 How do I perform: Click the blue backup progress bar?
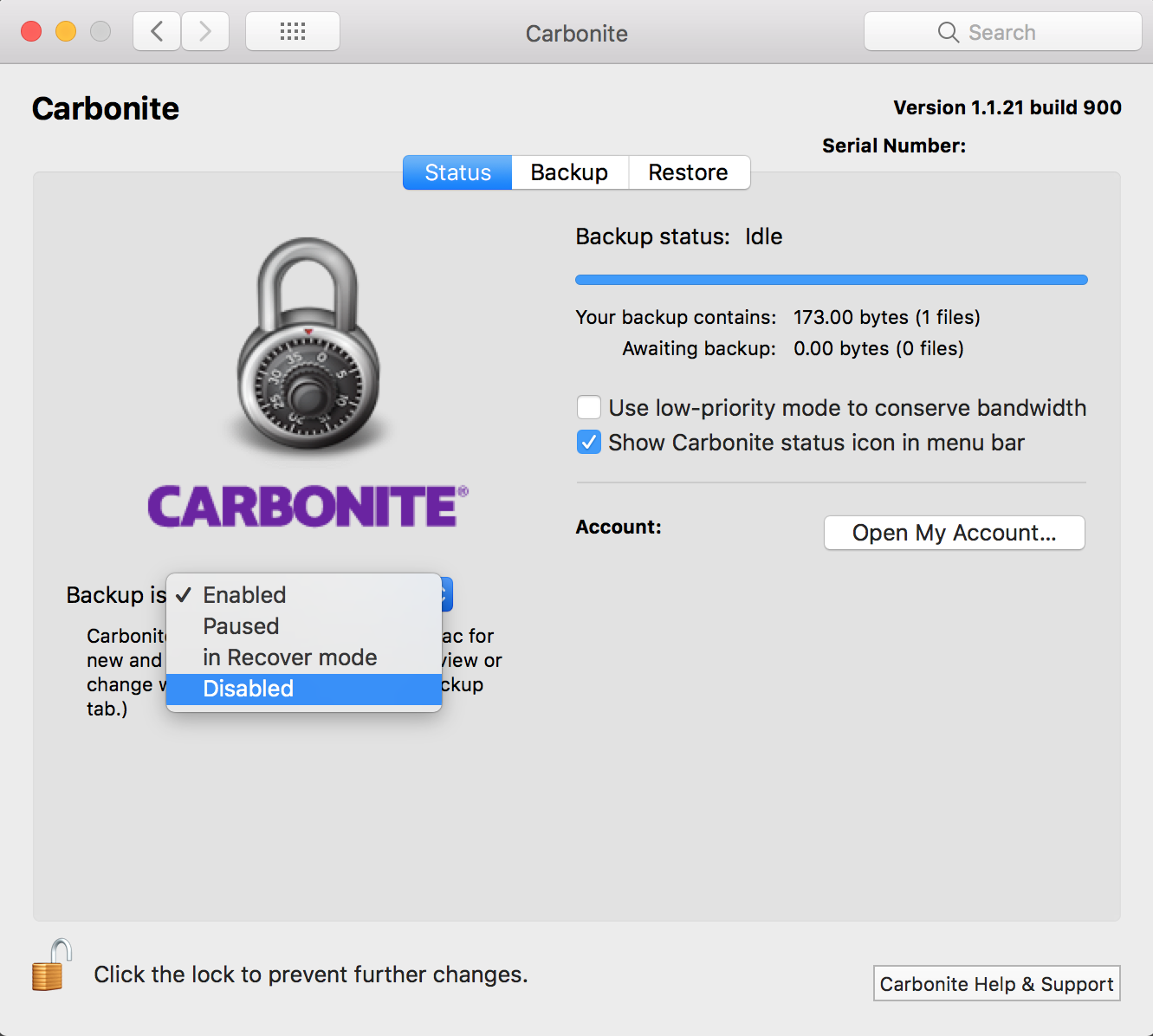click(x=831, y=280)
